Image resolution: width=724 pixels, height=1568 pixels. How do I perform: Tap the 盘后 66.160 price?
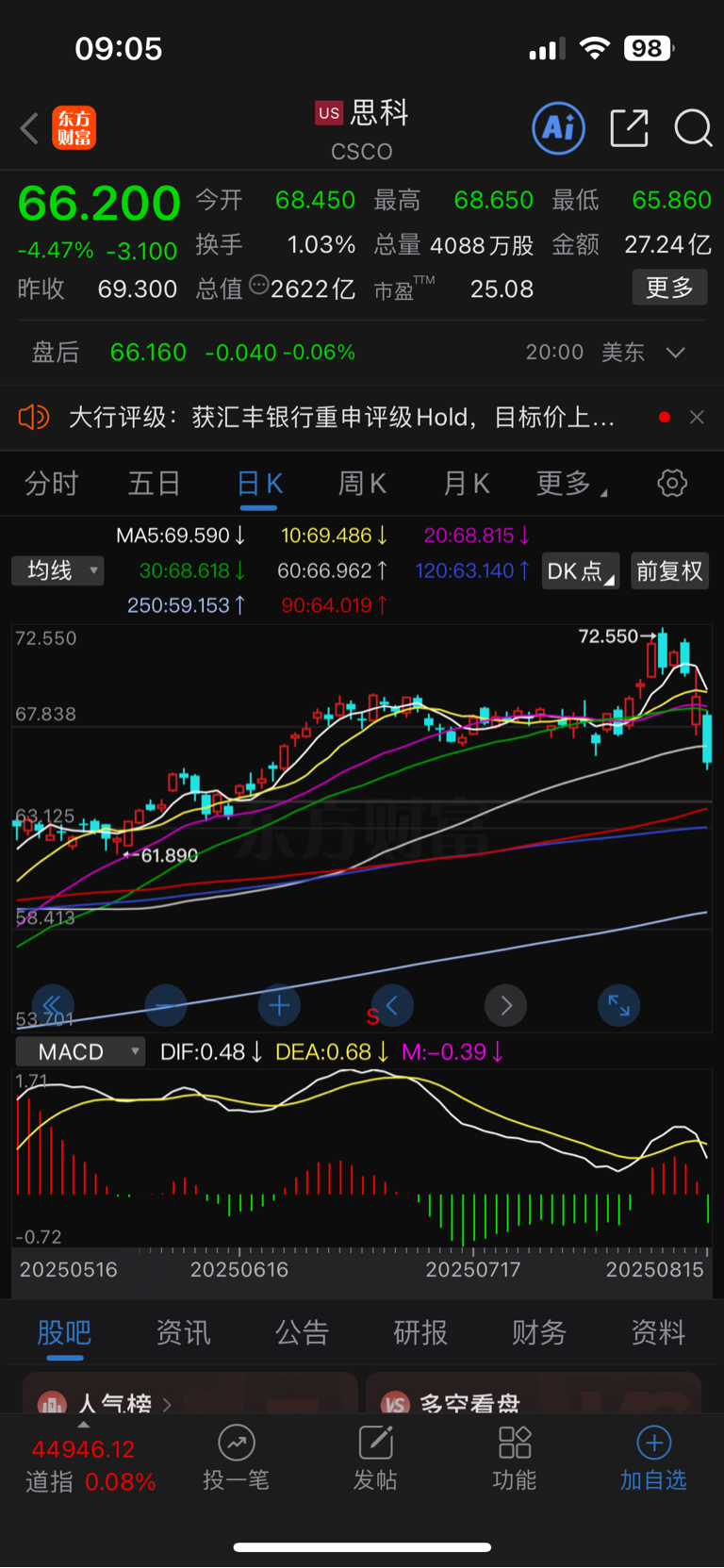[148, 353]
